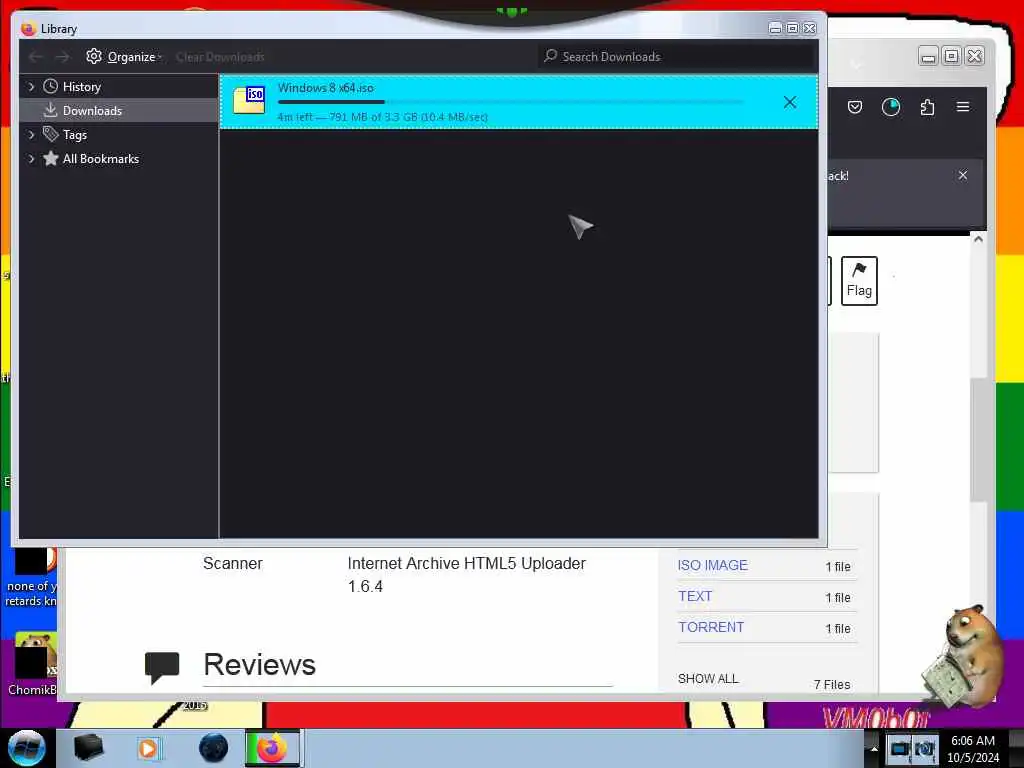Select All Bookmarks in Library sidebar

[x=101, y=159]
